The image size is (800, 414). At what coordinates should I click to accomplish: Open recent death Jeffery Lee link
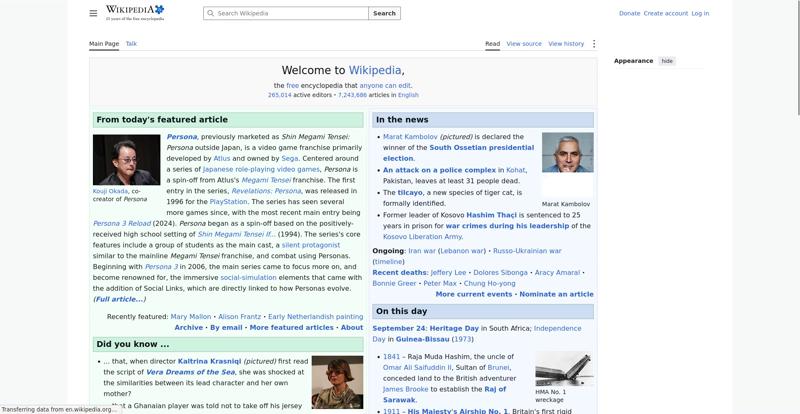click(448, 273)
